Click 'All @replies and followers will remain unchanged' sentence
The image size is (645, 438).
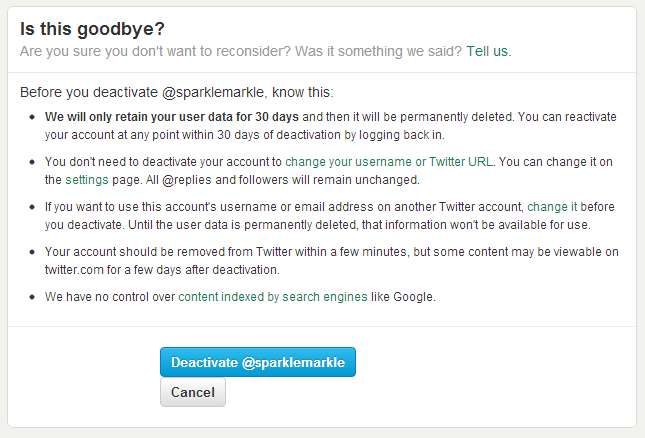[283, 180]
